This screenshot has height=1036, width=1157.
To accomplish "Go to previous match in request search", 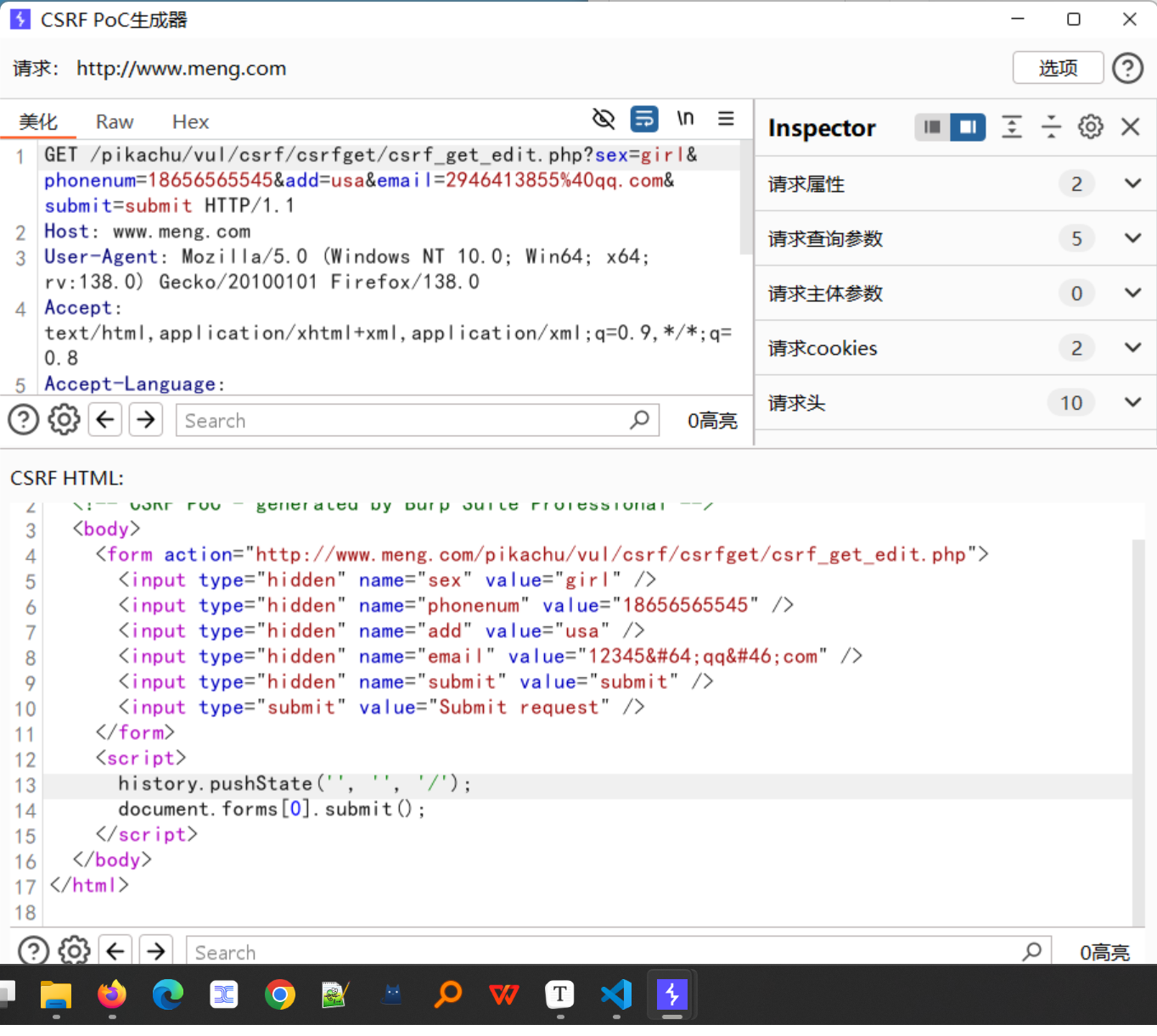I will pyautogui.click(x=105, y=420).
